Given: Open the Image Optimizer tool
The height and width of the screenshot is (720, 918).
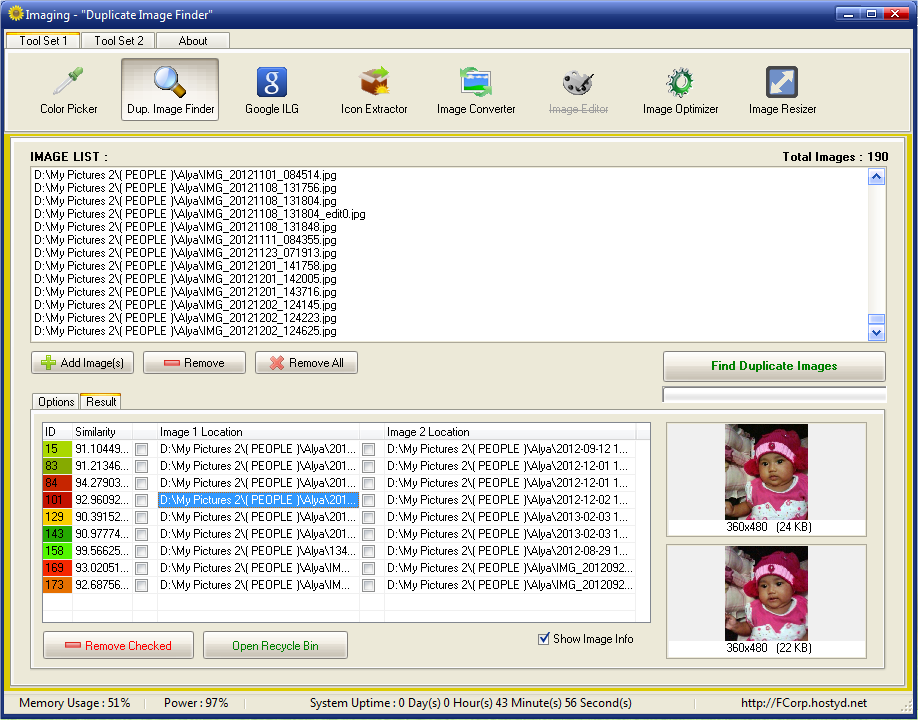Looking at the screenshot, I should pyautogui.click(x=680, y=90).
